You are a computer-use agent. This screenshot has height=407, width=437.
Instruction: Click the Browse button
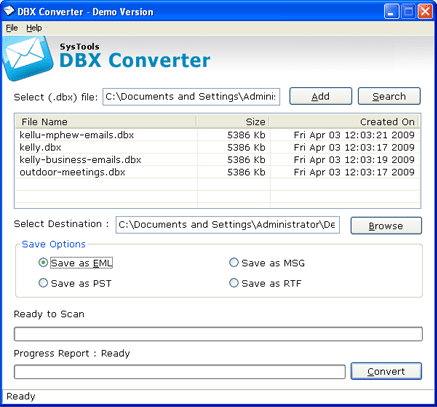386,226
